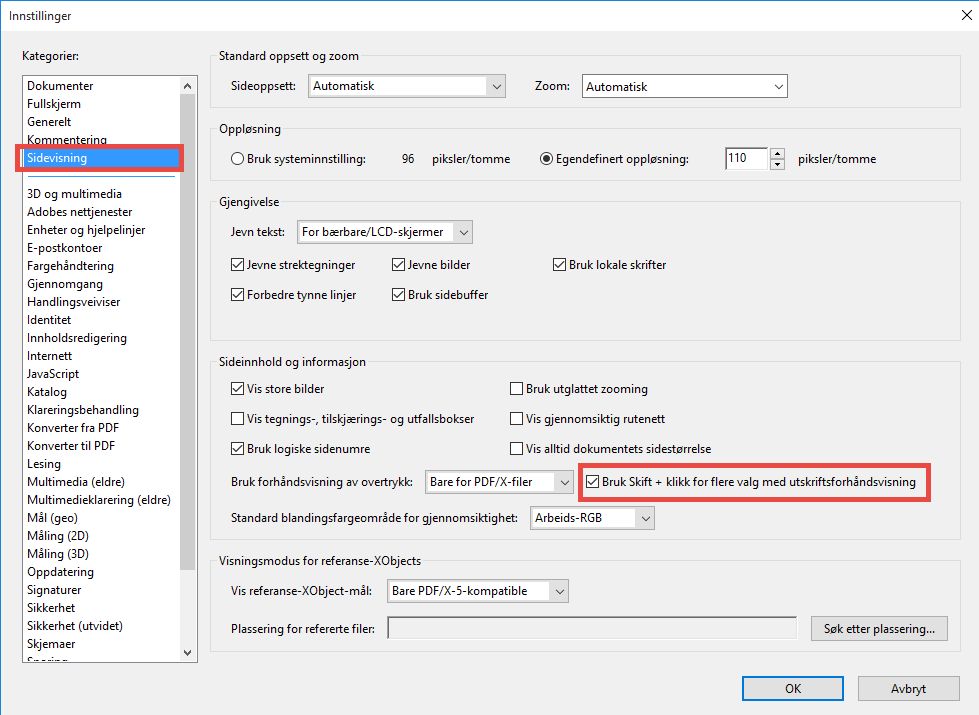Select Skjemaer category
The width and height of the screenshot is (979, 715).
coord(51,644)
